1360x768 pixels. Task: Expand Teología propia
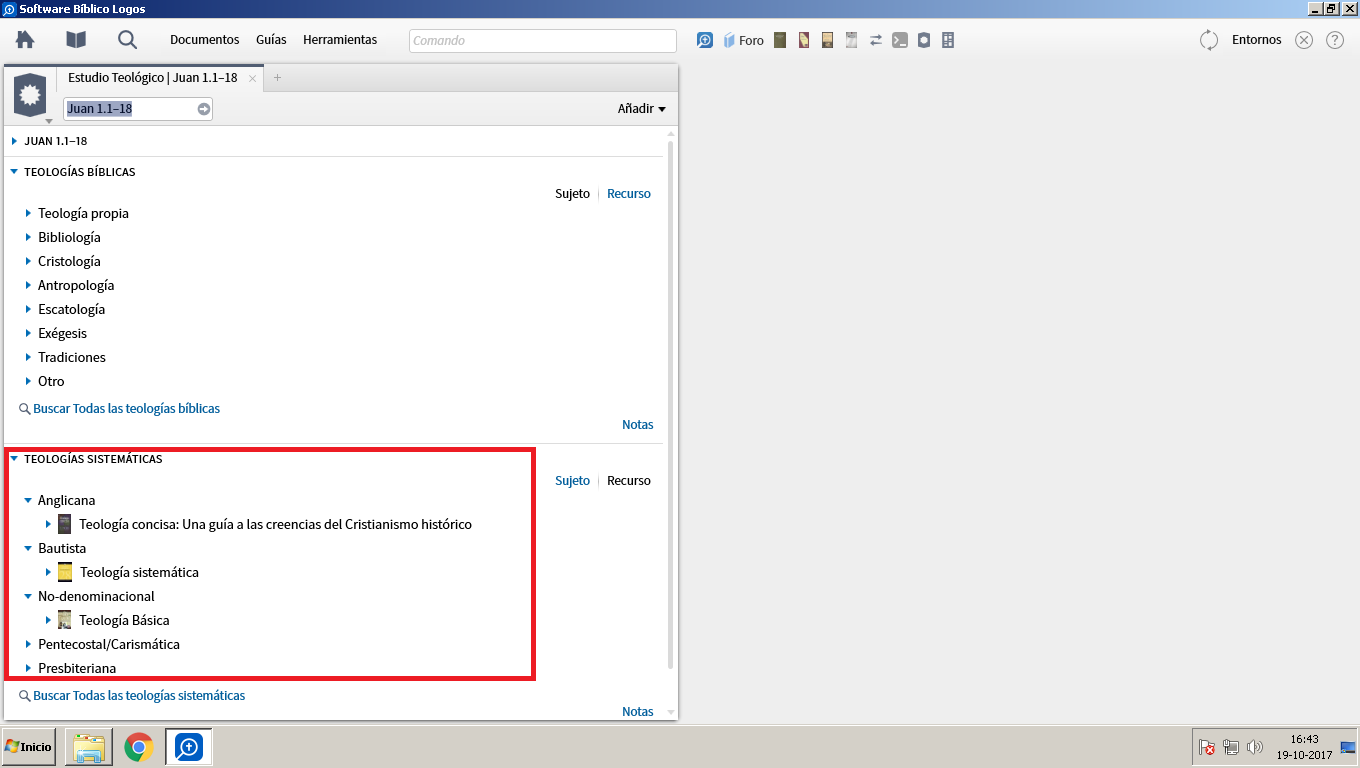29,213
